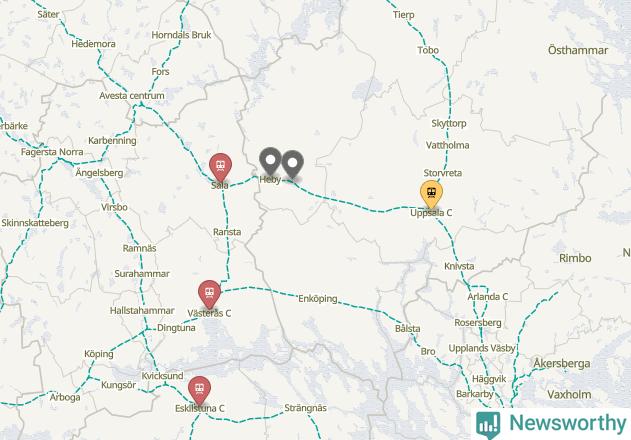Screen dimensions: 631x440
Task: Open the Newsworthy brand link text
Action: (x=567, y=423)
